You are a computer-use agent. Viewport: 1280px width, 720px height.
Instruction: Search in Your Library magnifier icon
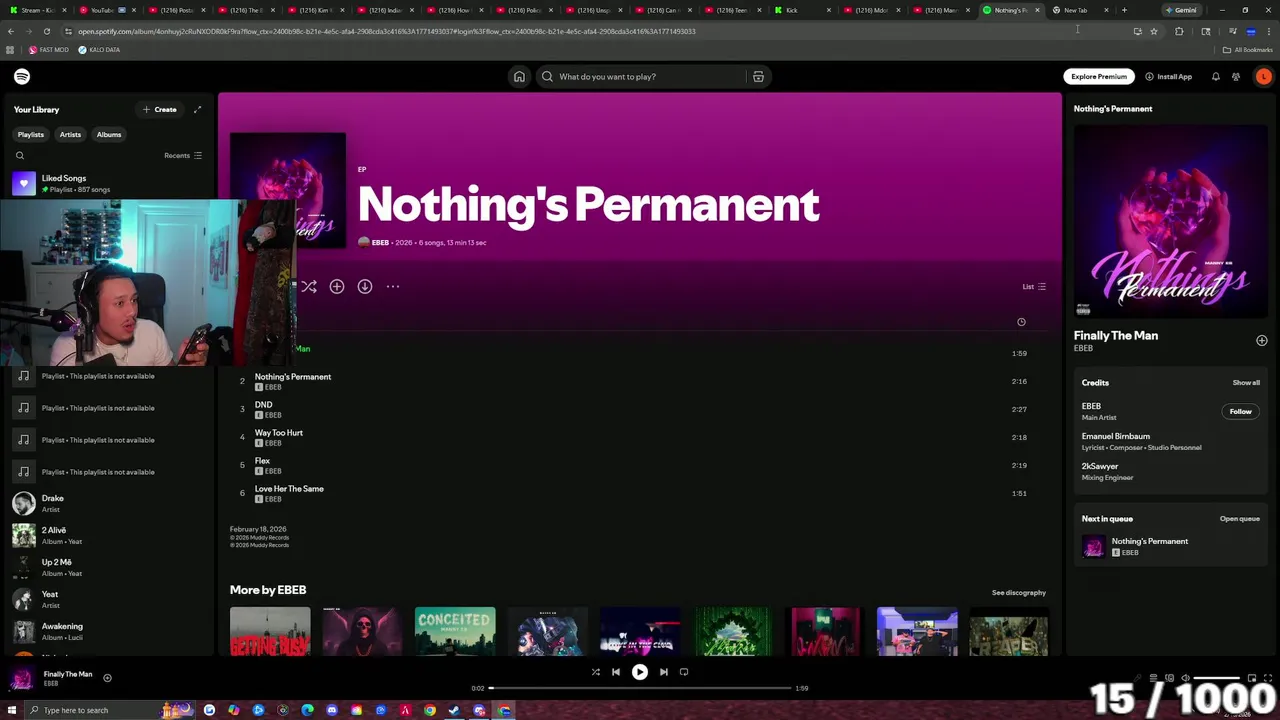20,155
